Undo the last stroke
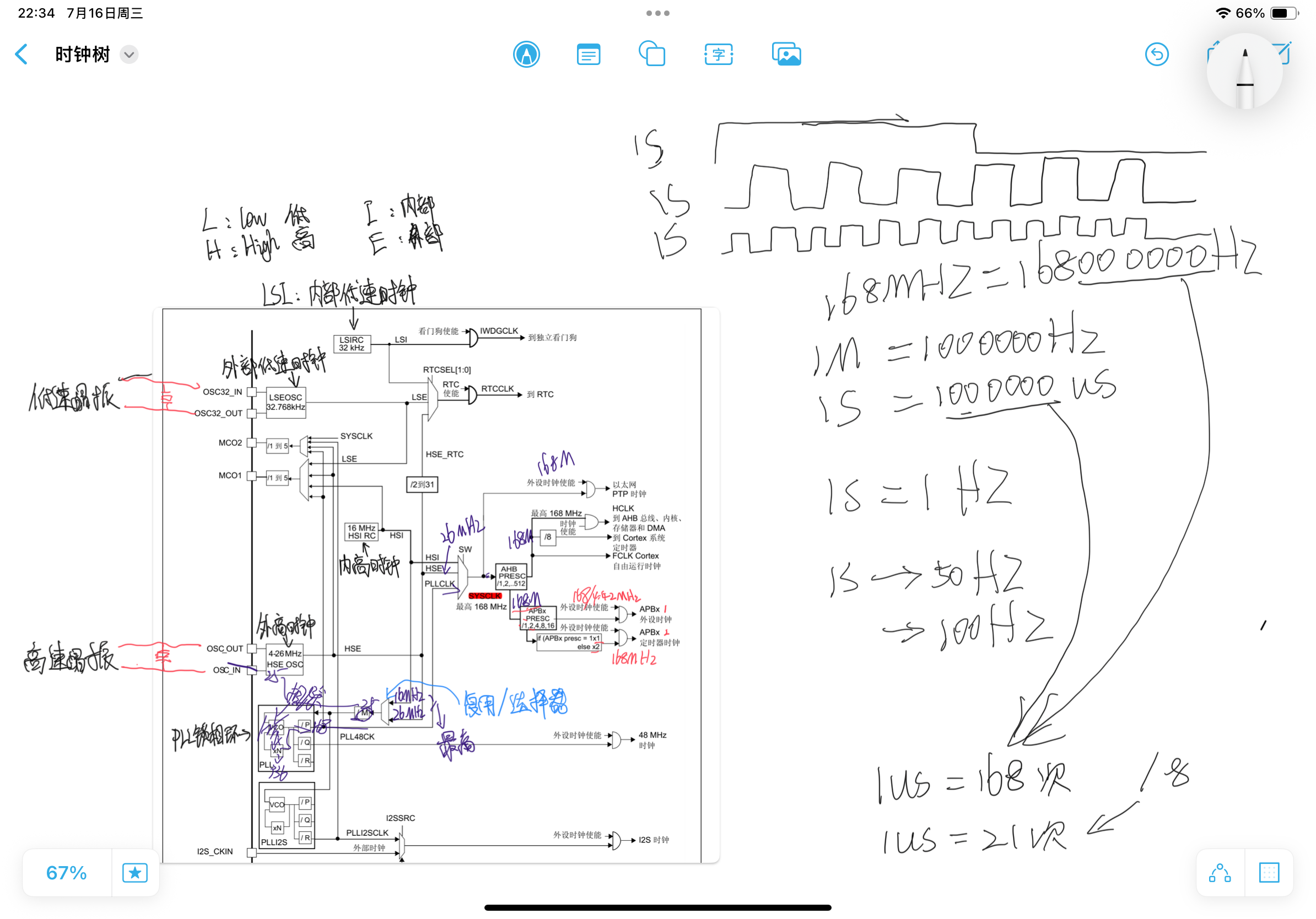Viewport: 1316px width, 919px height. click(x=1156, y=55)
